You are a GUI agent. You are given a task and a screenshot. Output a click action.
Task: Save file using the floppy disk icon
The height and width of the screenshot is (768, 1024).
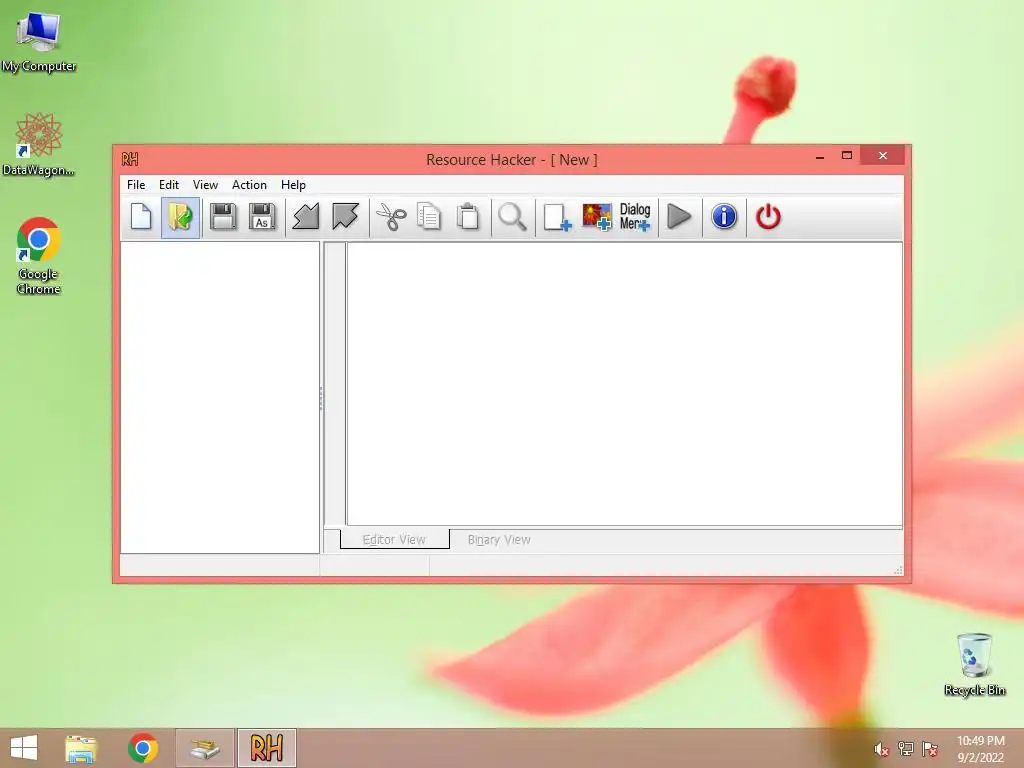click(x=223, y=217)
